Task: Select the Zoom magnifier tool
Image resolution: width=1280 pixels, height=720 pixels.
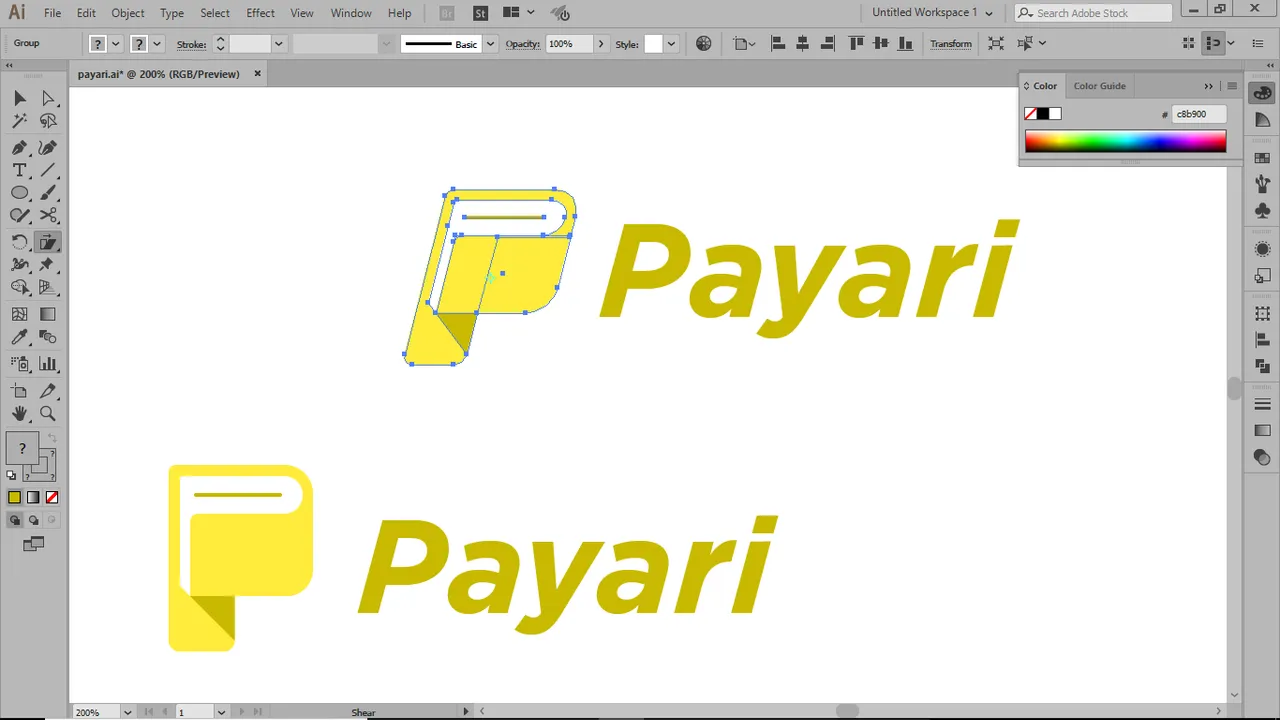Action: click(47, 414)
